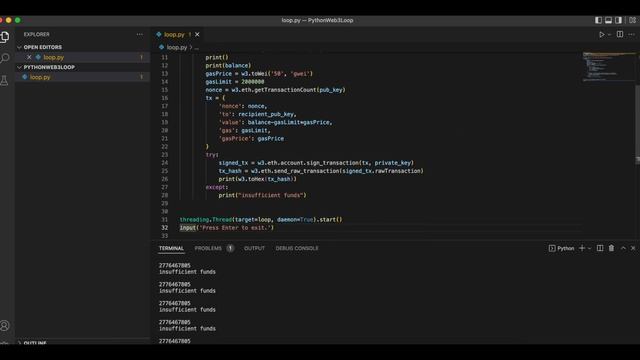The height and width of the screenshot is (360, 640).
Task: Open the Explorer view in activity bar
Action: [x=4, y=37]
